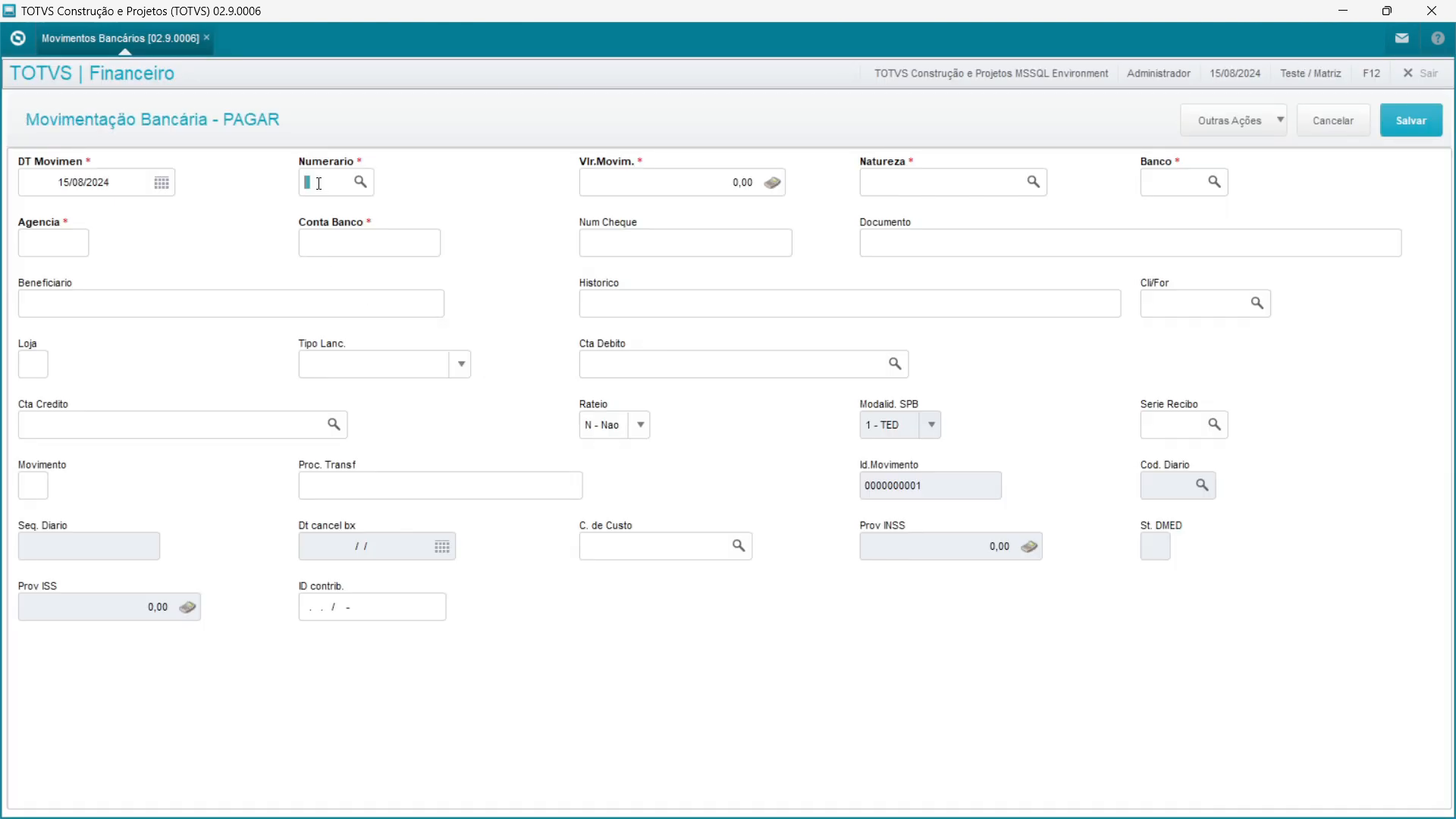Open the help question mark icon
This screenshot has height=819, width=1456.
point(1437,38)
